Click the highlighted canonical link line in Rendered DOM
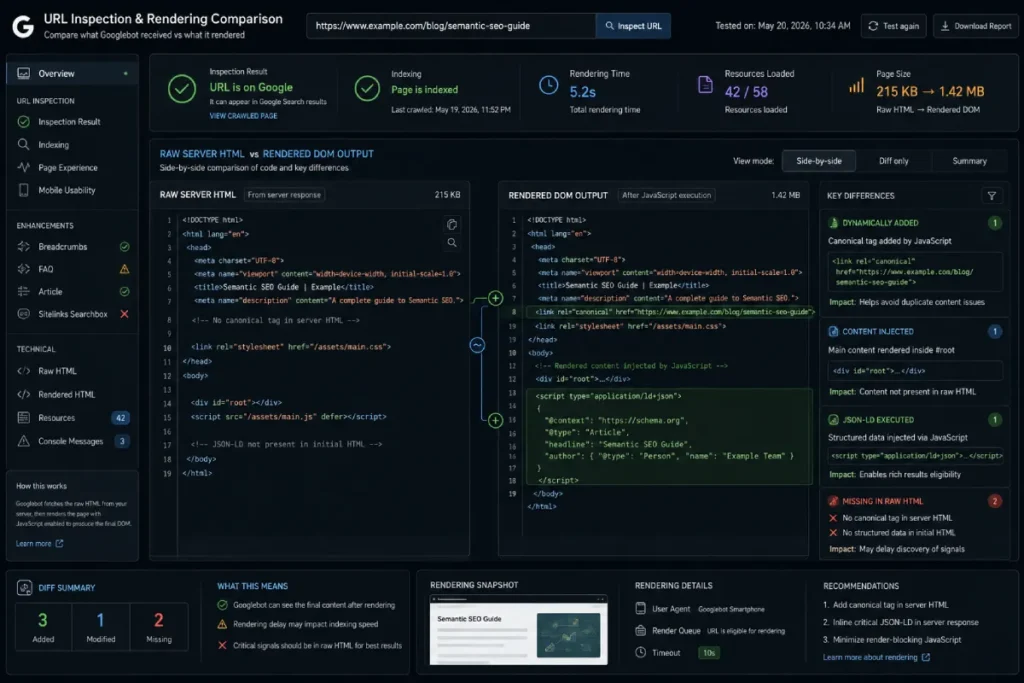The image size is (1024, 683). (x=670, y=312)
